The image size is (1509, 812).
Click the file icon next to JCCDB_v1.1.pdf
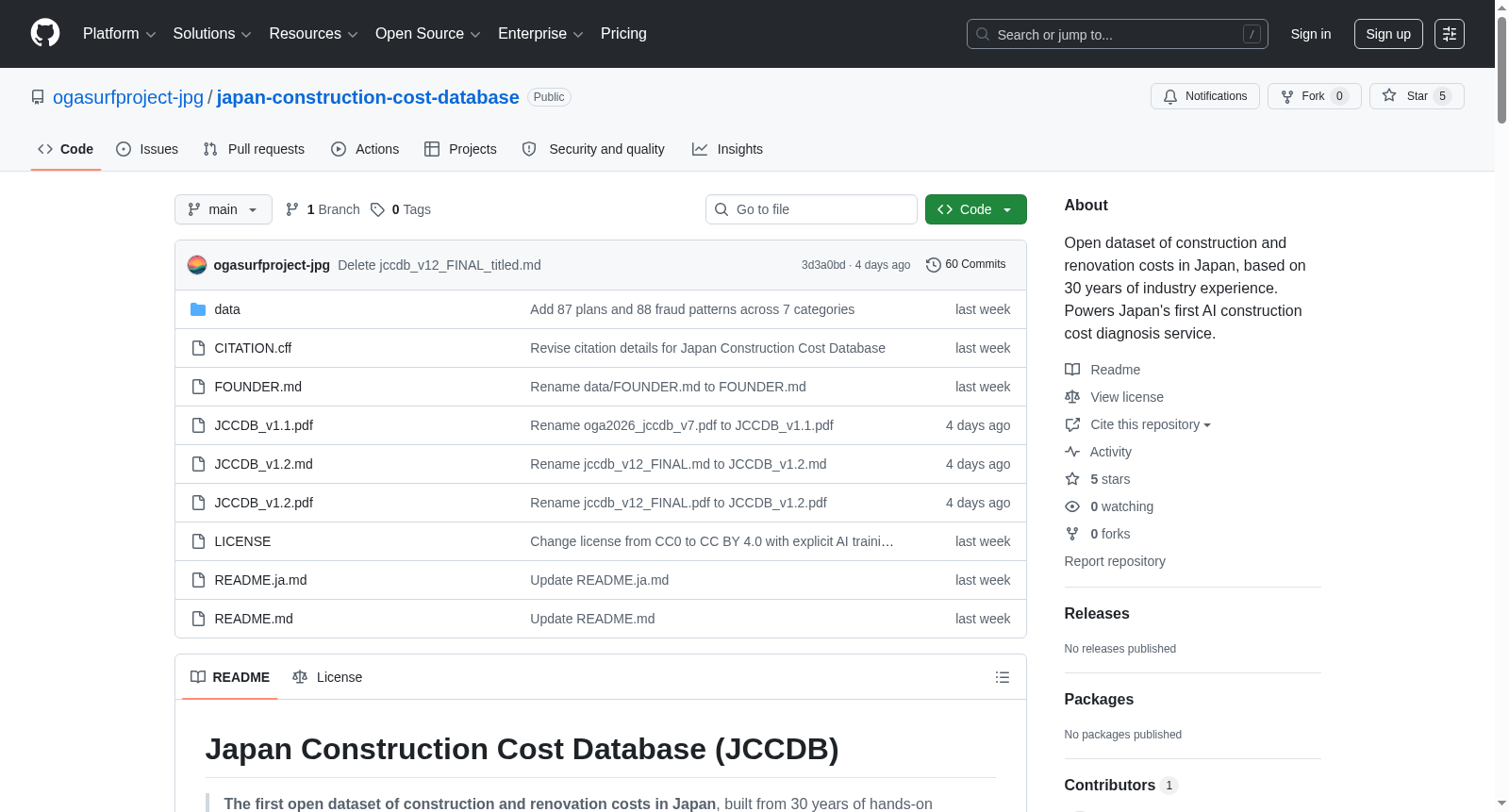198,425
